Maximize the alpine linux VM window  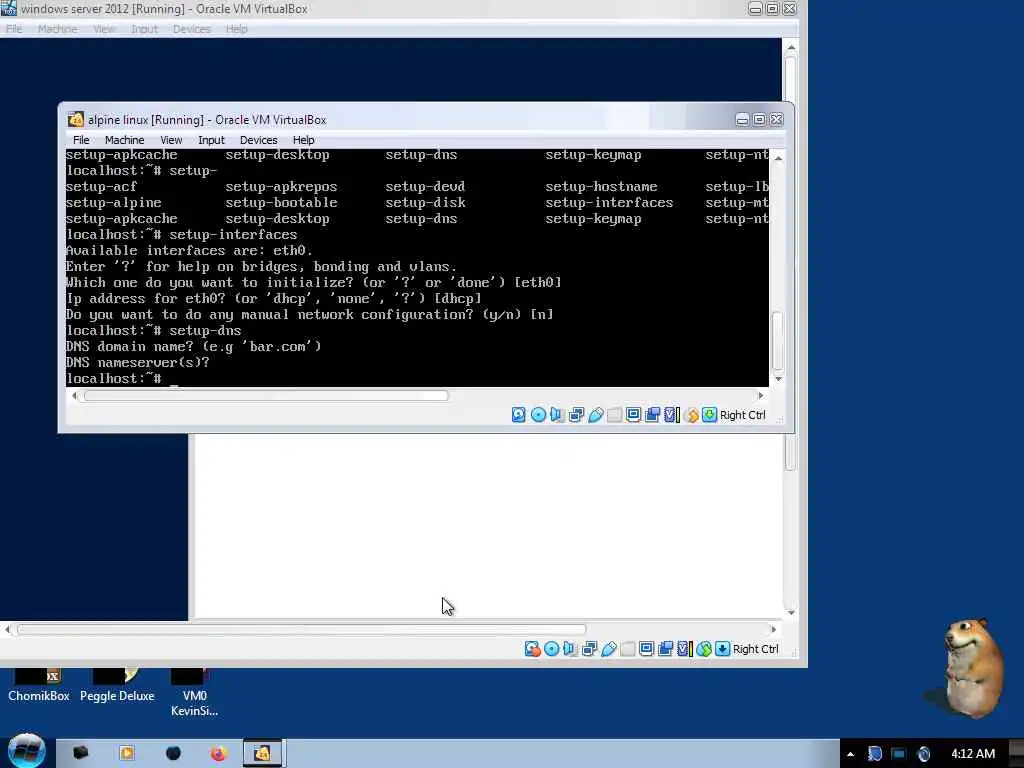pos(759,120)
